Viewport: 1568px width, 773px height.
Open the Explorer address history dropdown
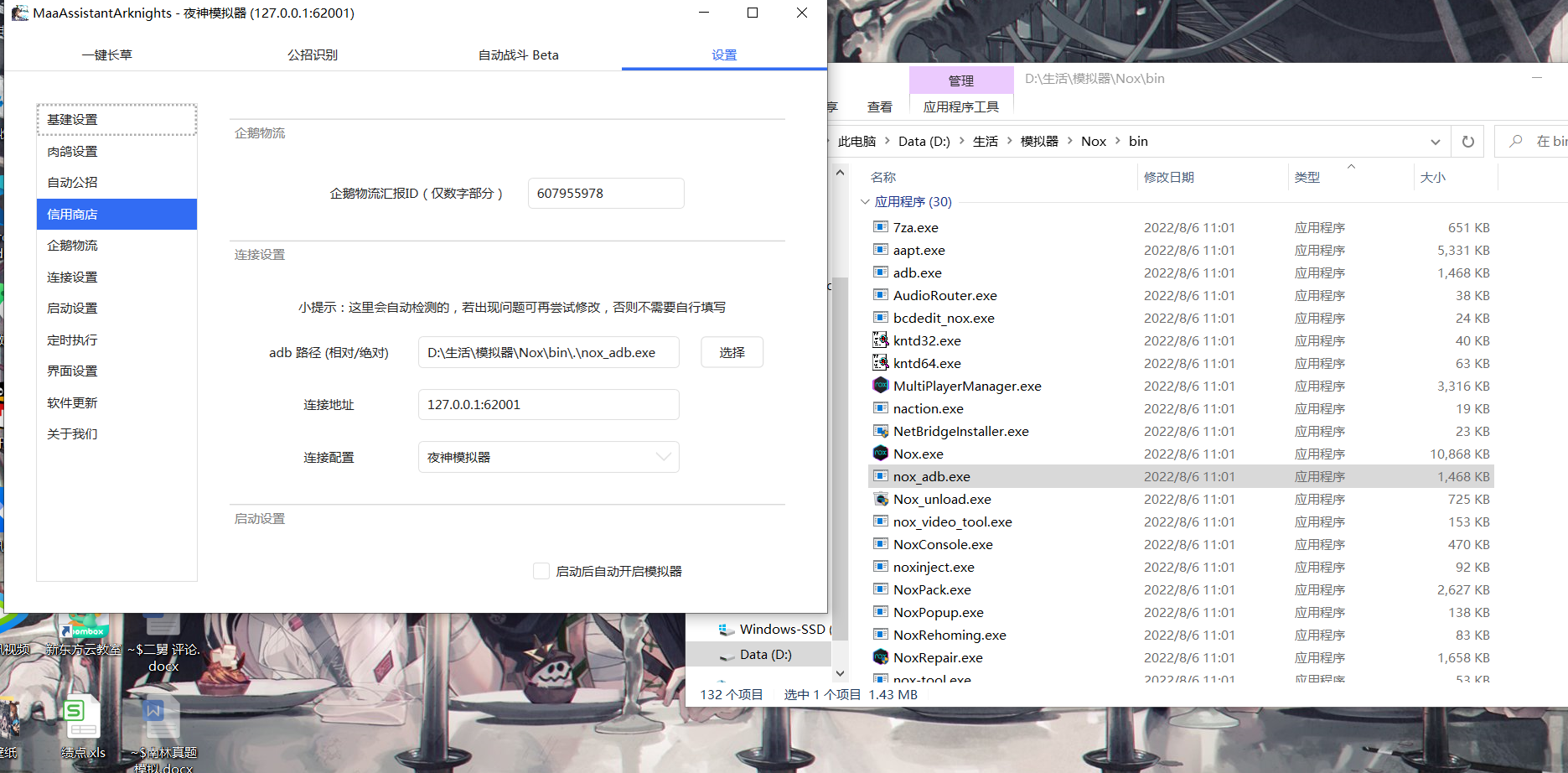[1436, 142]
